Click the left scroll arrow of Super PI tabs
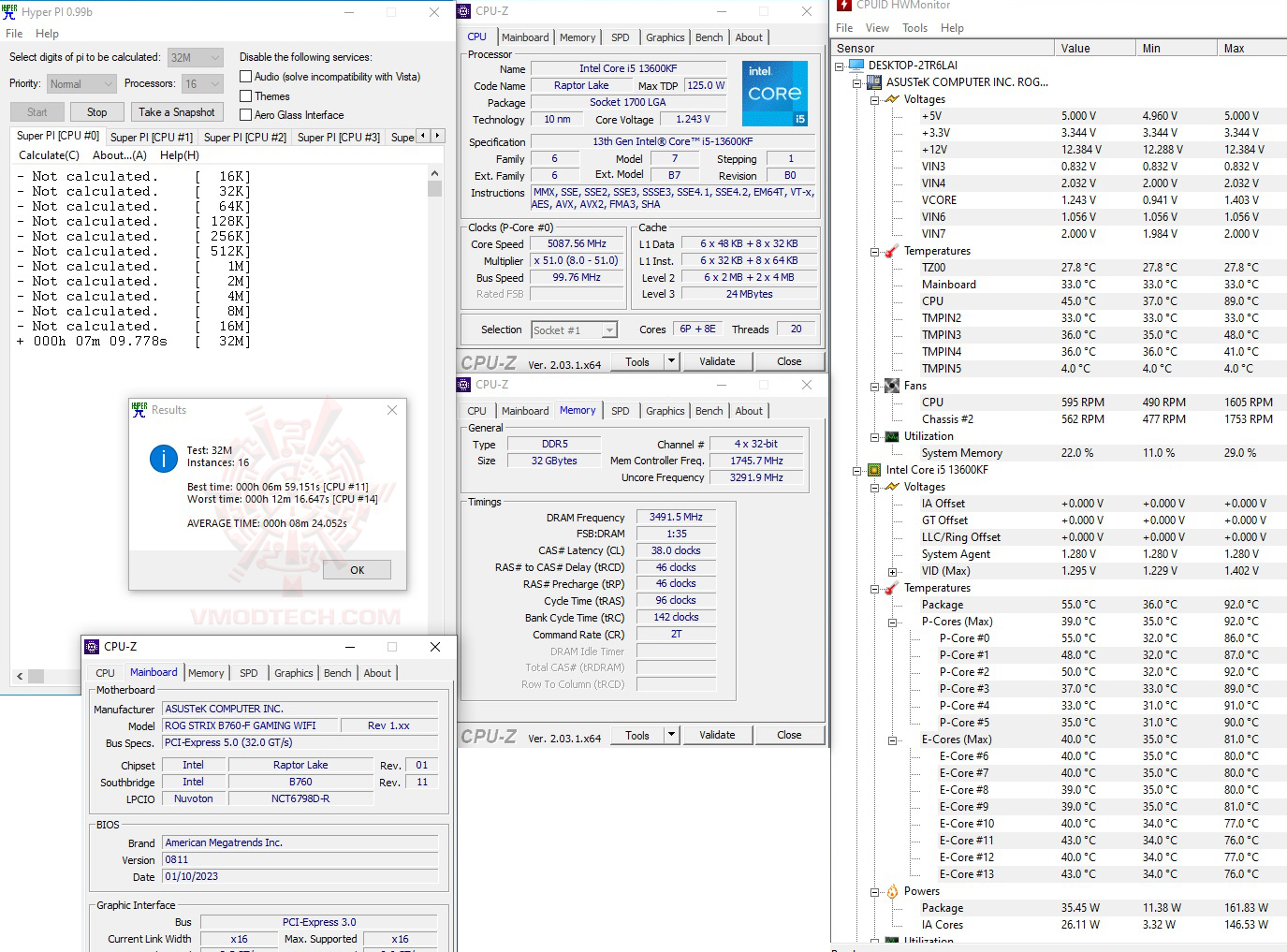1287x952 pixels. (423, 136)
